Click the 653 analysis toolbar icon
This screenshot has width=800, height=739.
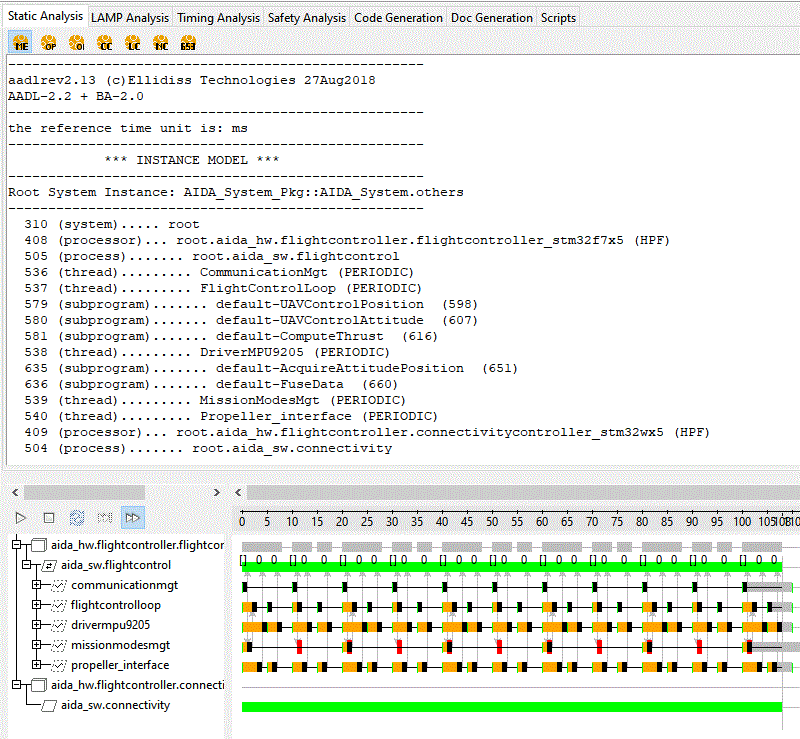[x=188, y=43]
